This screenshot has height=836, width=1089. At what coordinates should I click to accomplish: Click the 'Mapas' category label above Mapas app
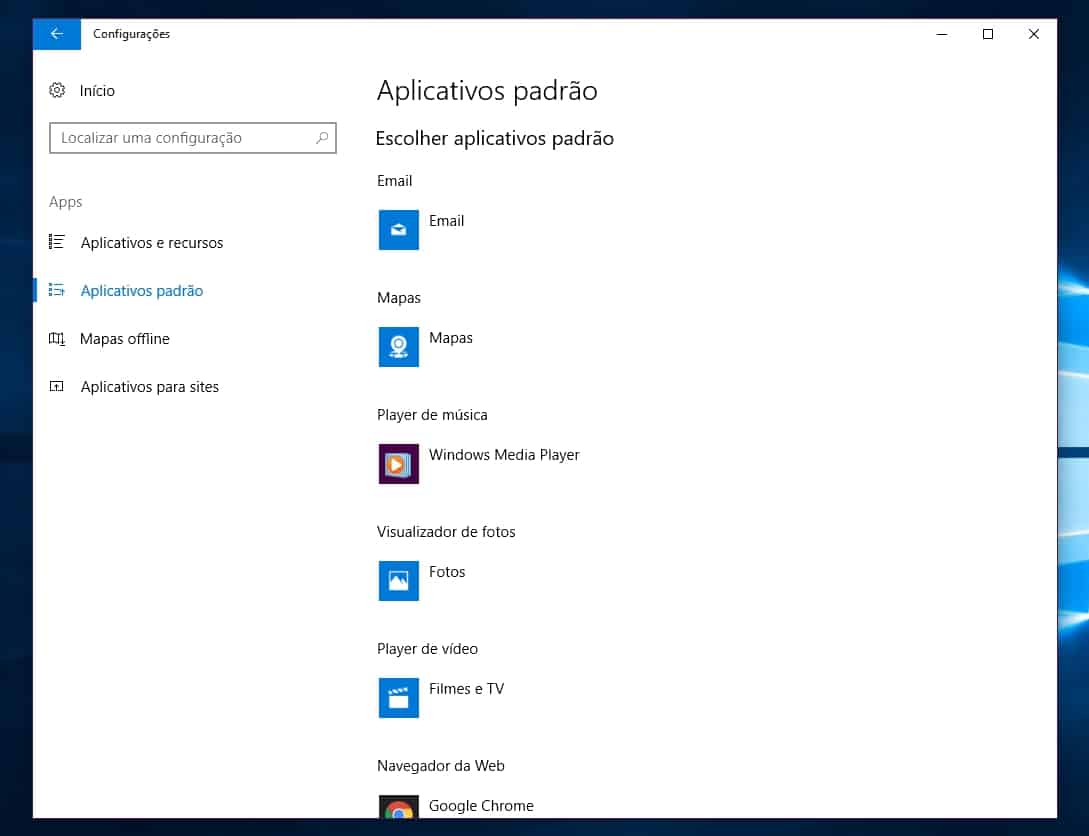click(x=399, y=298)
